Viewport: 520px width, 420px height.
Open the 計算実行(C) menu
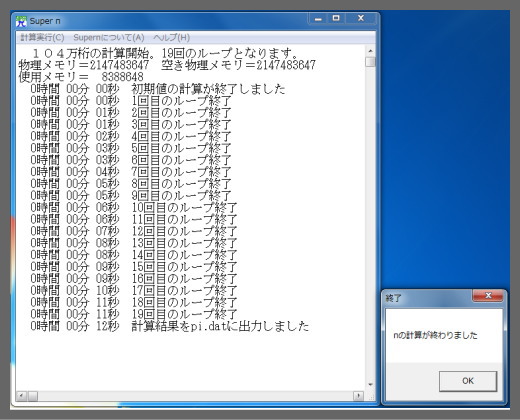[42, 37]
